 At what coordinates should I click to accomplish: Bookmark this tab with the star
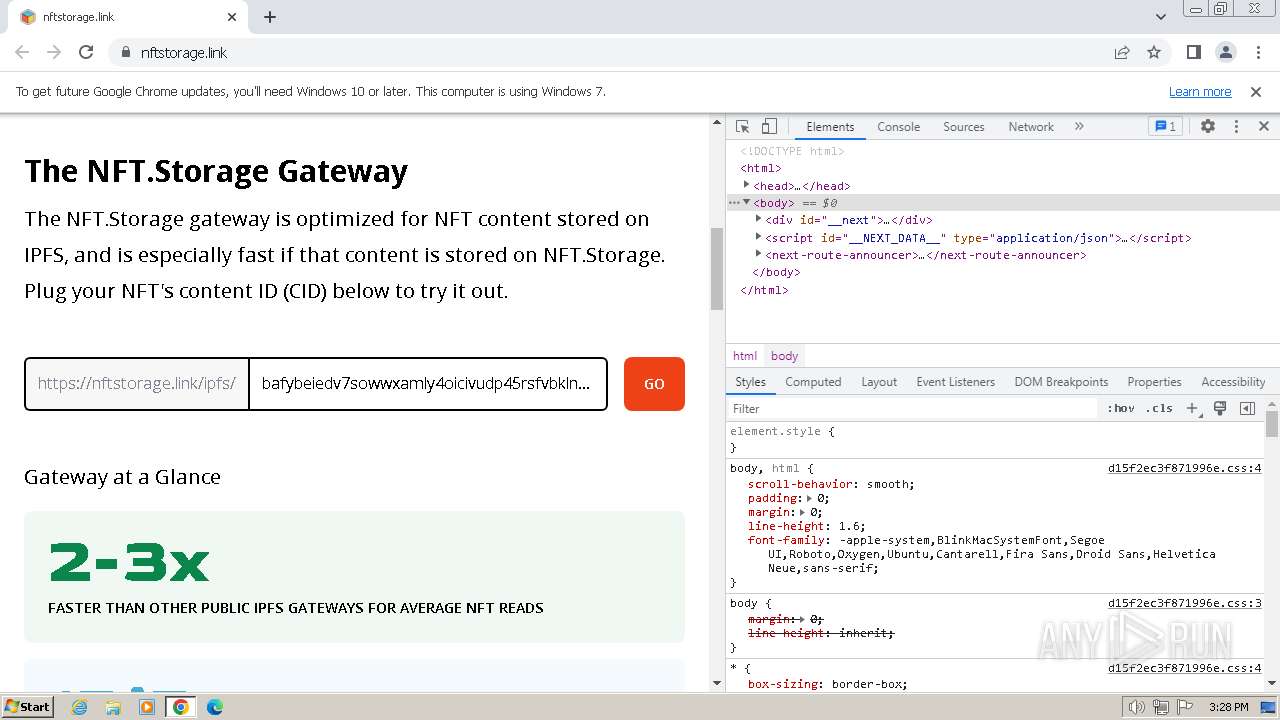[1154, 52]
